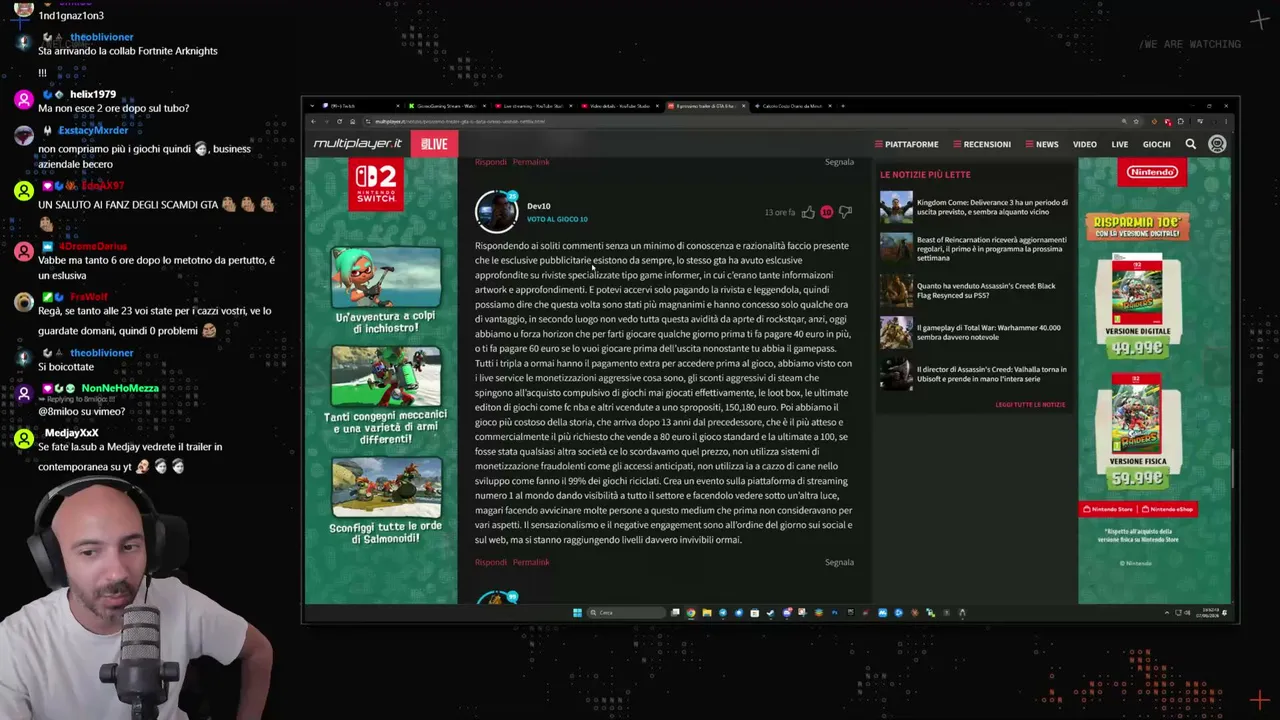Viewport: 1280px width, 720px height.
Task: Open a new browser tab
Action: coord(843,106)
